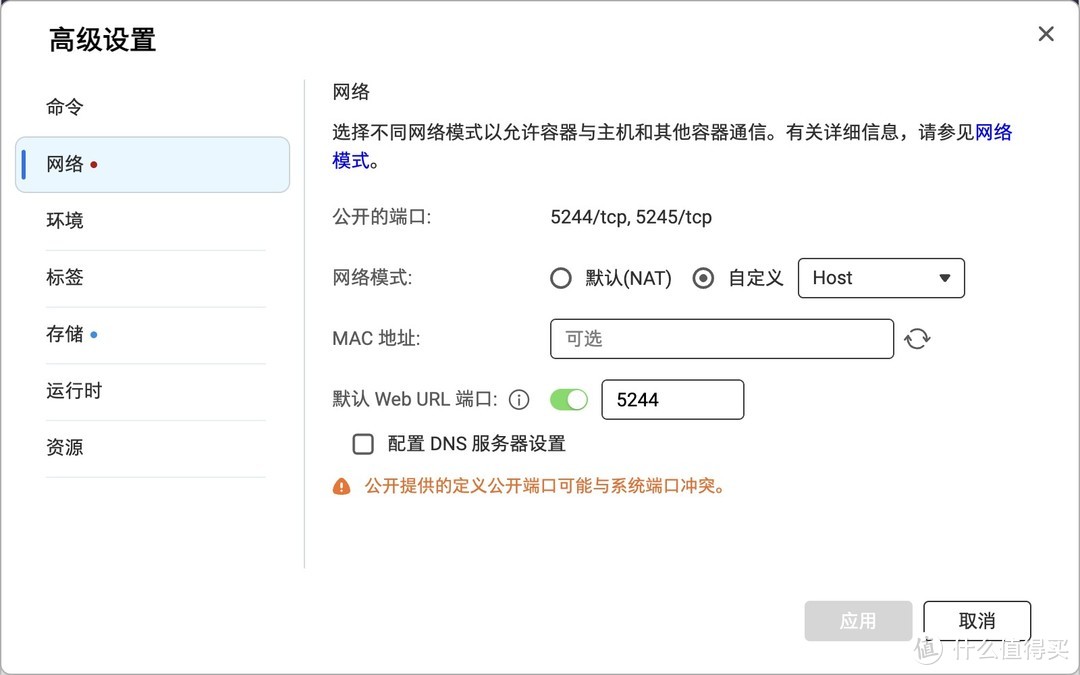
Task: Click the 应用 button
Action: pyautogui.click(x=858, y=621)
